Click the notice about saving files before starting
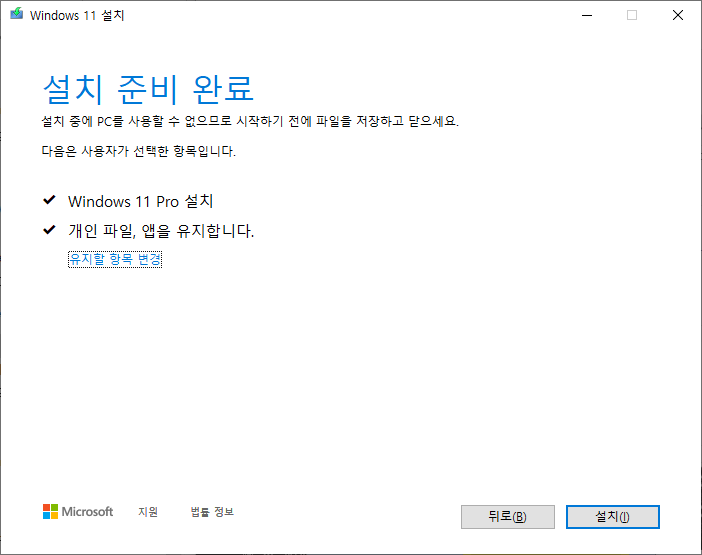 tap(250, 121)
